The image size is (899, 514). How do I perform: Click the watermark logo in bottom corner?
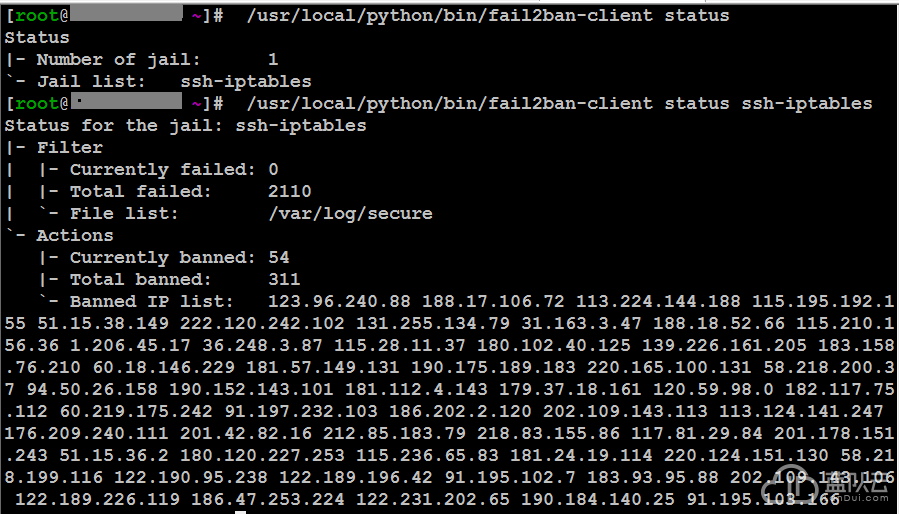(x=828, y=487)
